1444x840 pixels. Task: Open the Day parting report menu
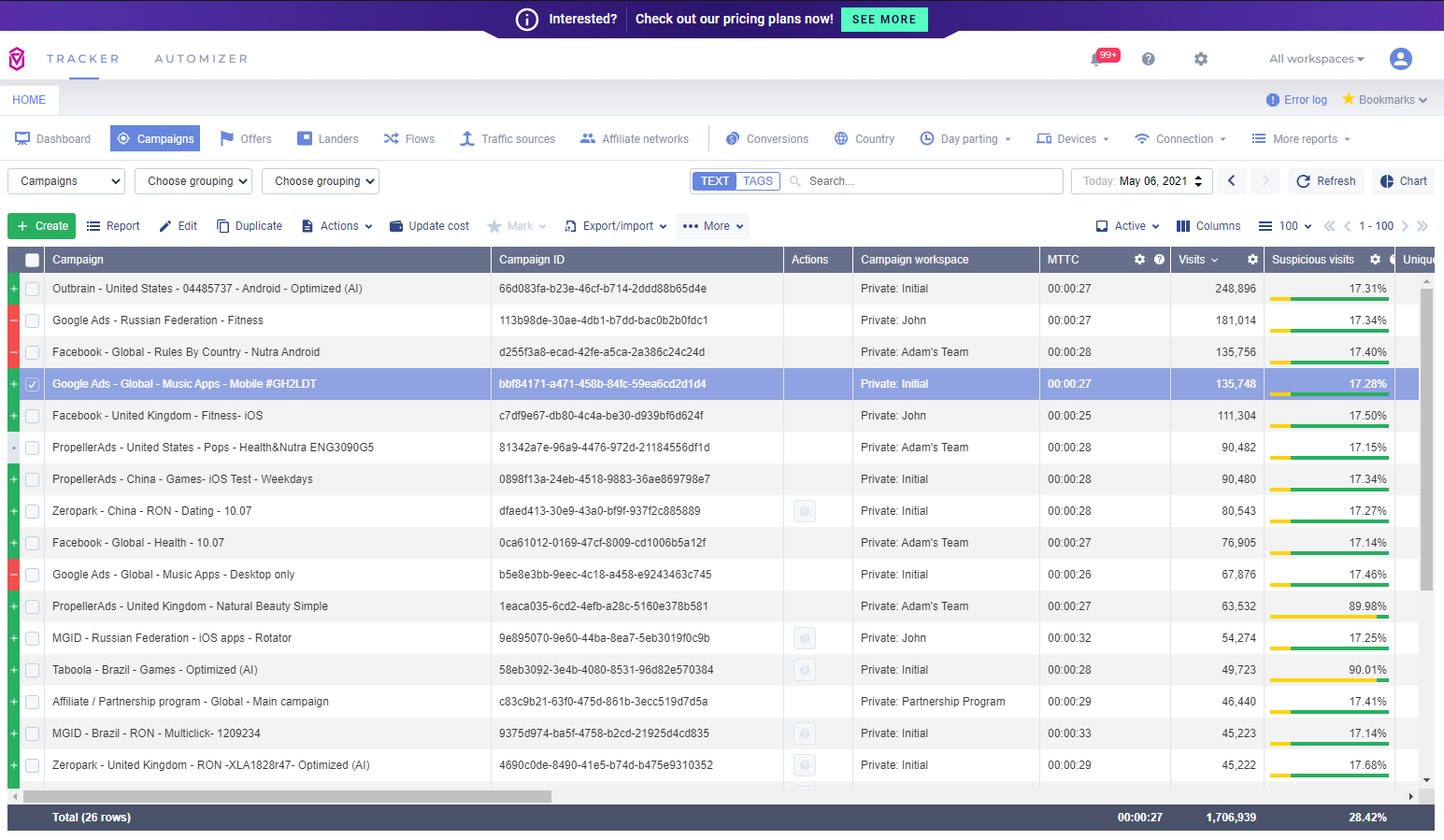[965, 139]
